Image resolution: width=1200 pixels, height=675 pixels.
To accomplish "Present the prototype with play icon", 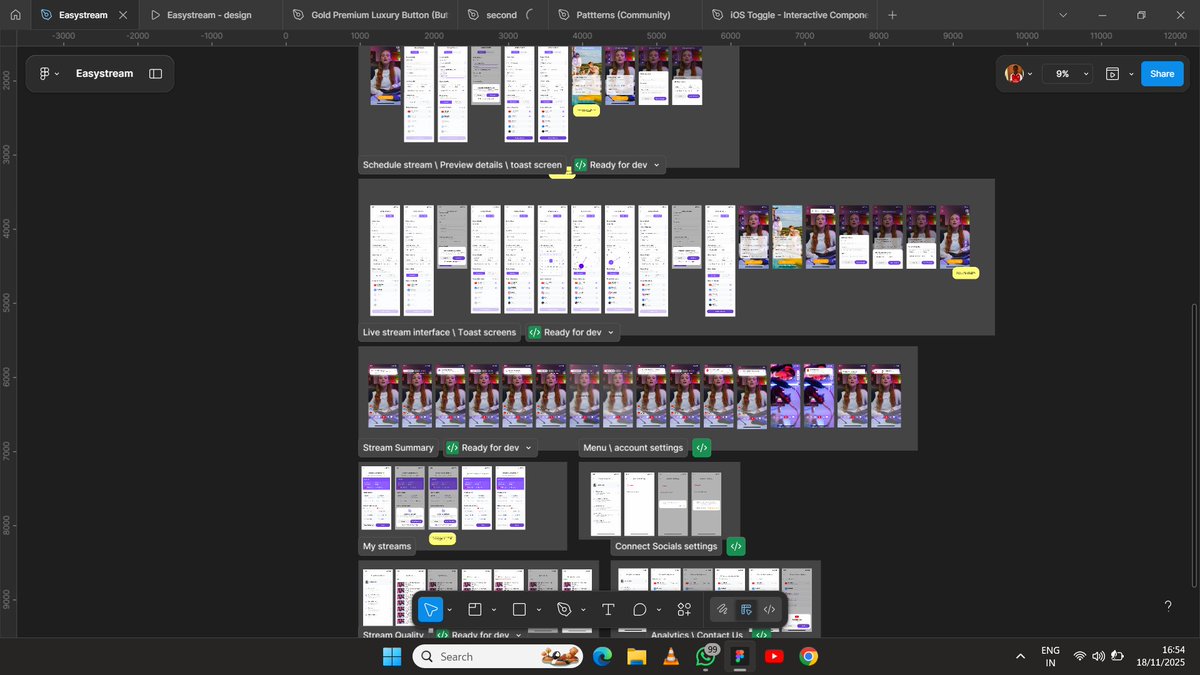I will click(x=1112, y=73).
